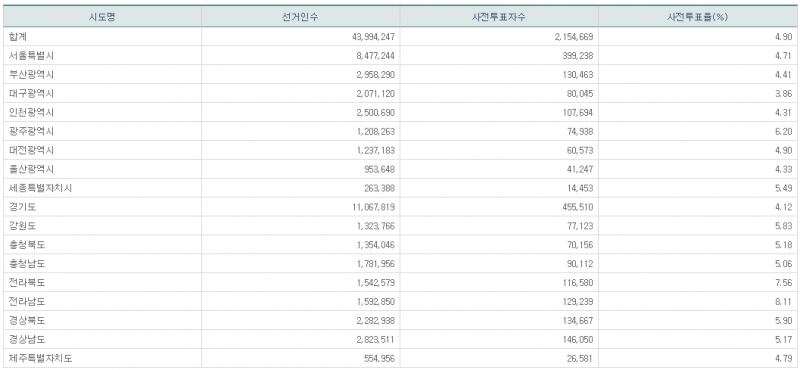Click the voters value 1,354,046
The width and height of the screenshot is (800, 370).
click(x=375, y=245)
